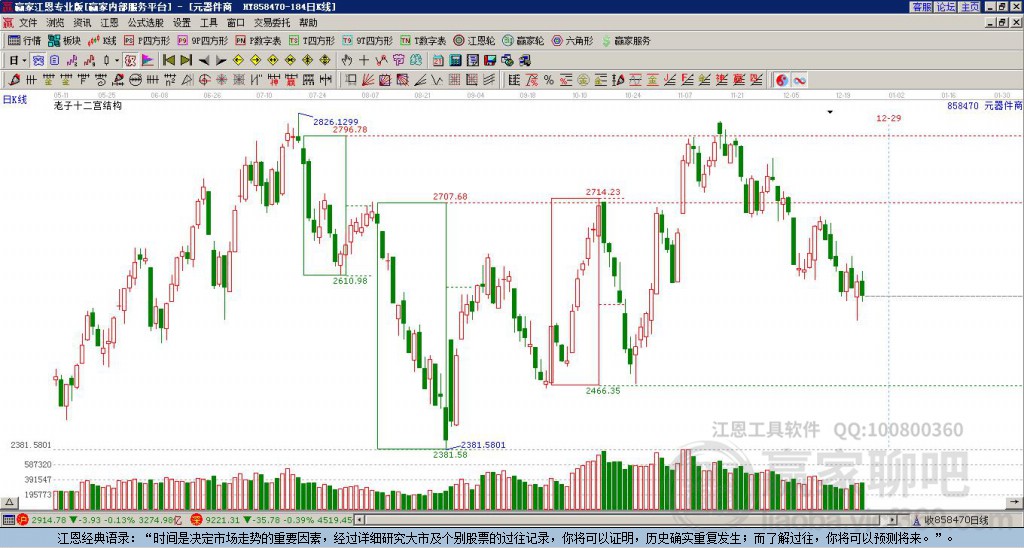
Task: Click the 客服 customer service link
Action: [x=921, y=7]
